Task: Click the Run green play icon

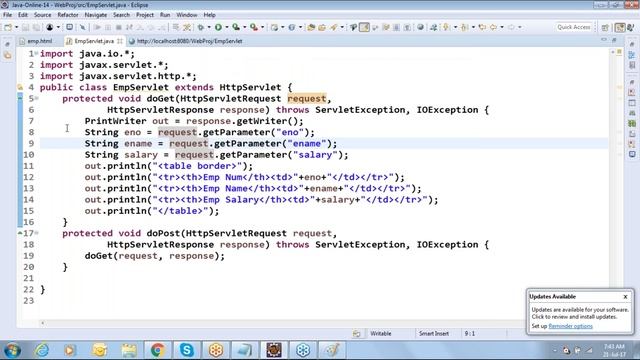Action: (x=218, y=27)
